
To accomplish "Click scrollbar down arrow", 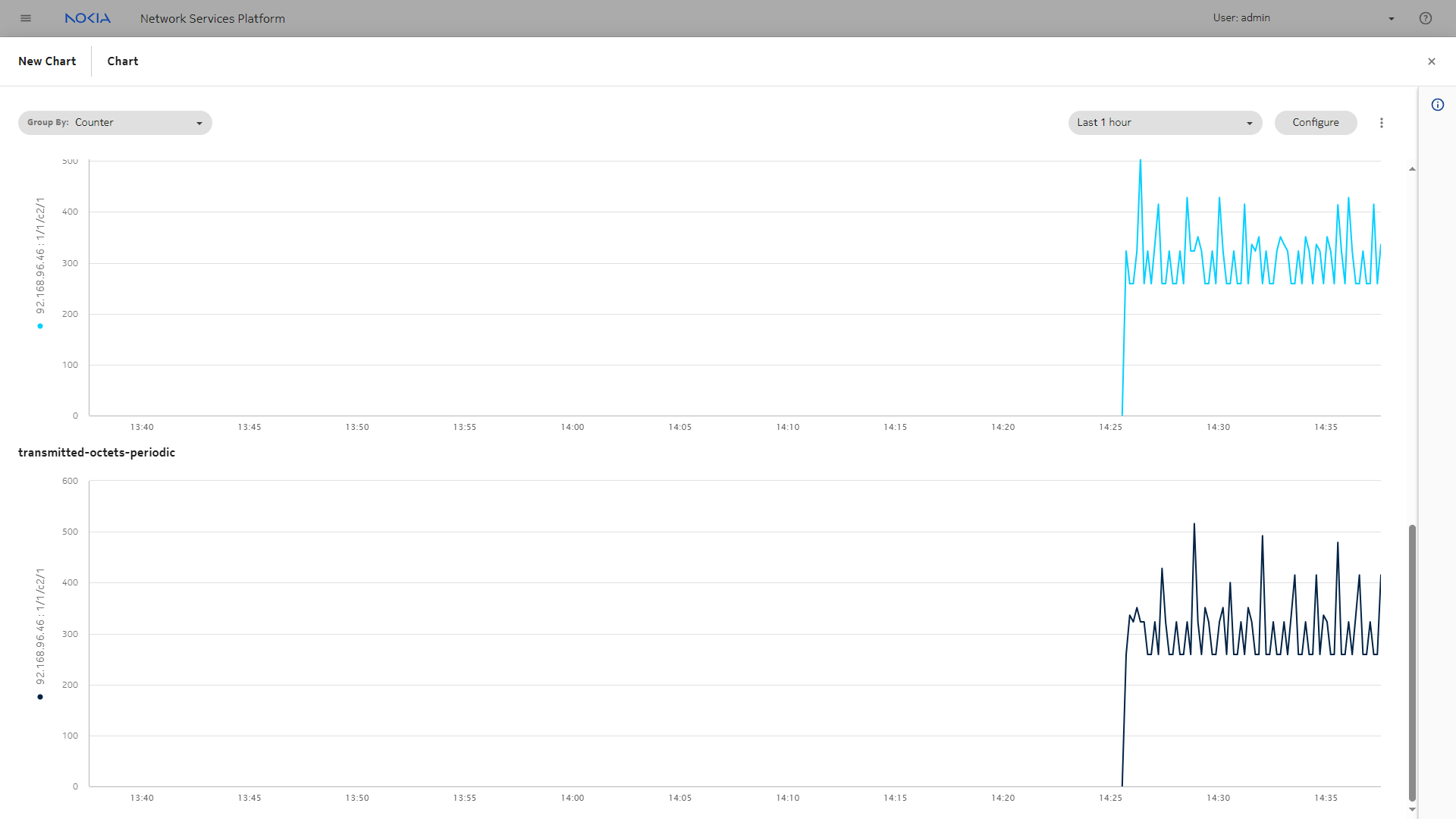I will 1412,809.
